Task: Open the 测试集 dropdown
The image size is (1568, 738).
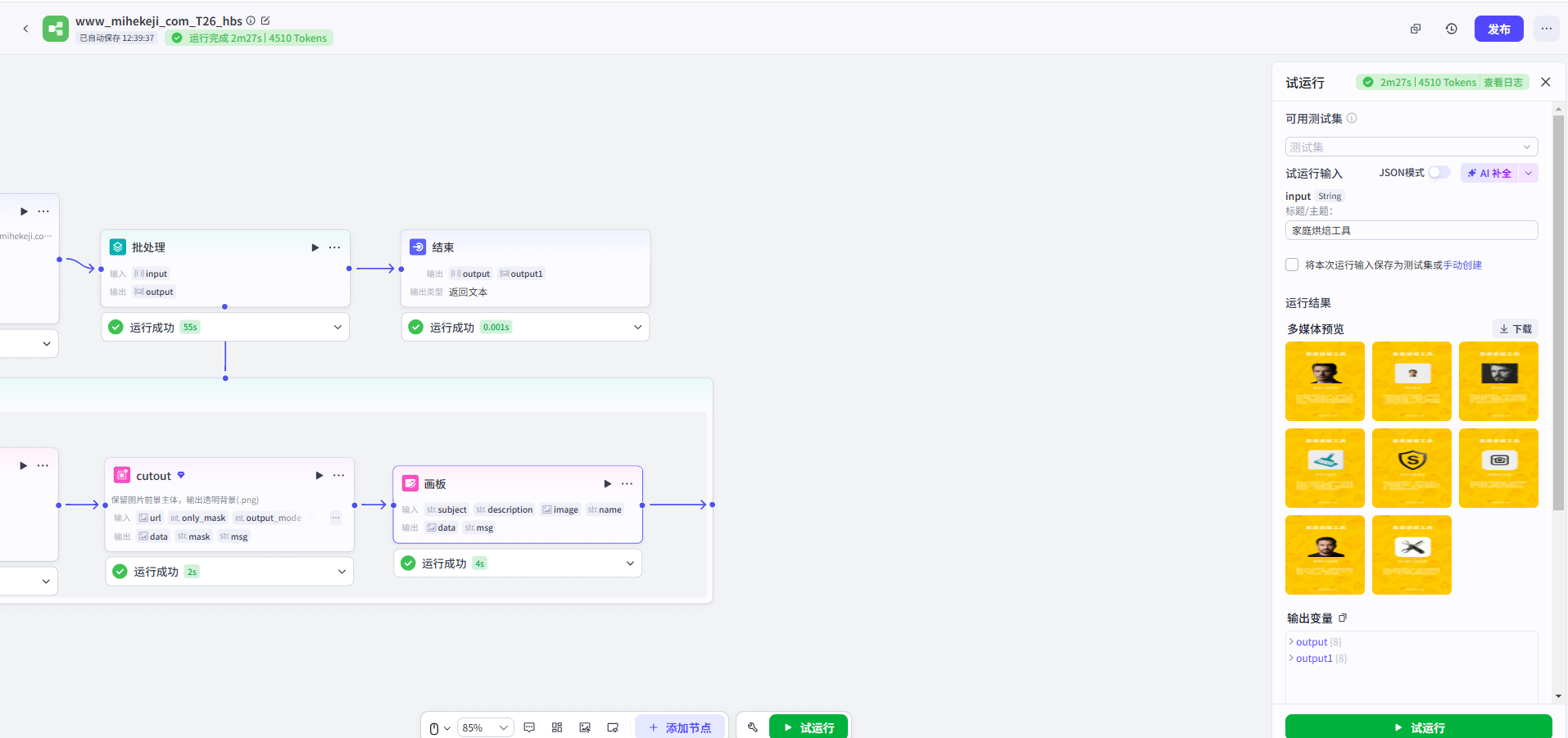Action: 1411,147
